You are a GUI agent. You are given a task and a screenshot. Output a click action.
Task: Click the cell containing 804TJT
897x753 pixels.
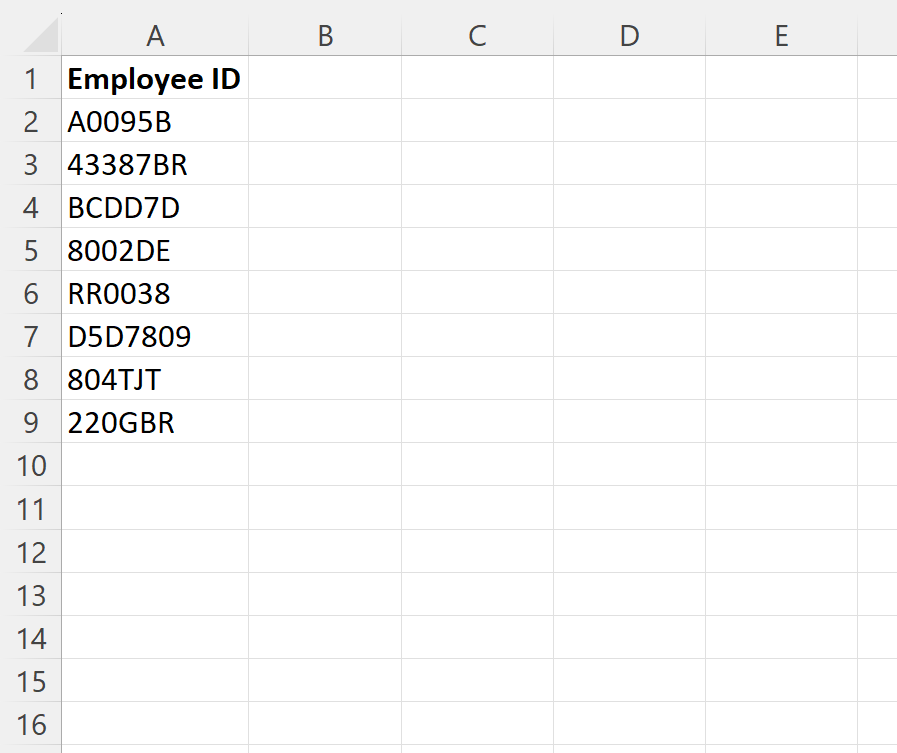point(155,379)
